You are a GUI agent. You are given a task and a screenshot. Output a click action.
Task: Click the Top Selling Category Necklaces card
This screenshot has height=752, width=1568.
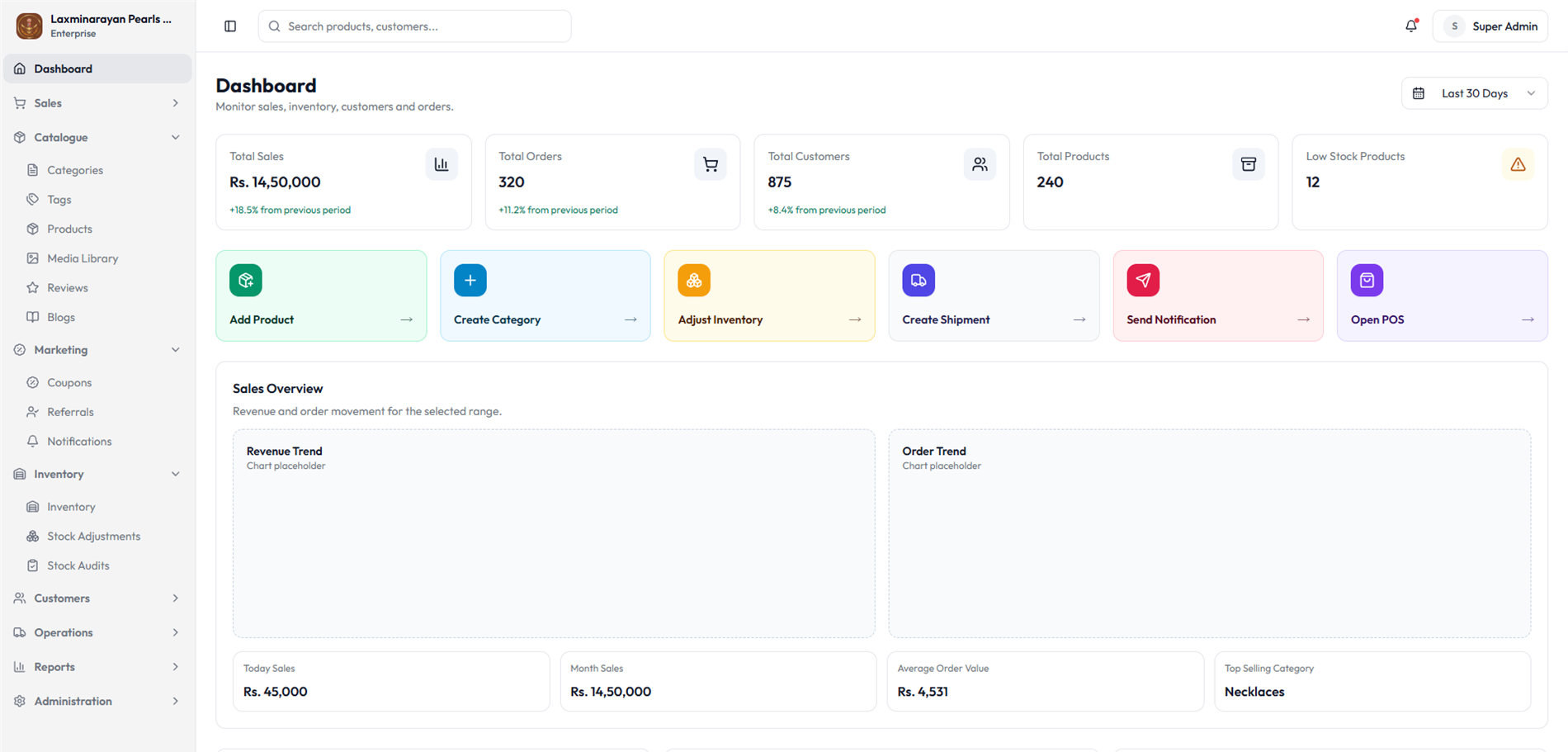pos(1372,681)
